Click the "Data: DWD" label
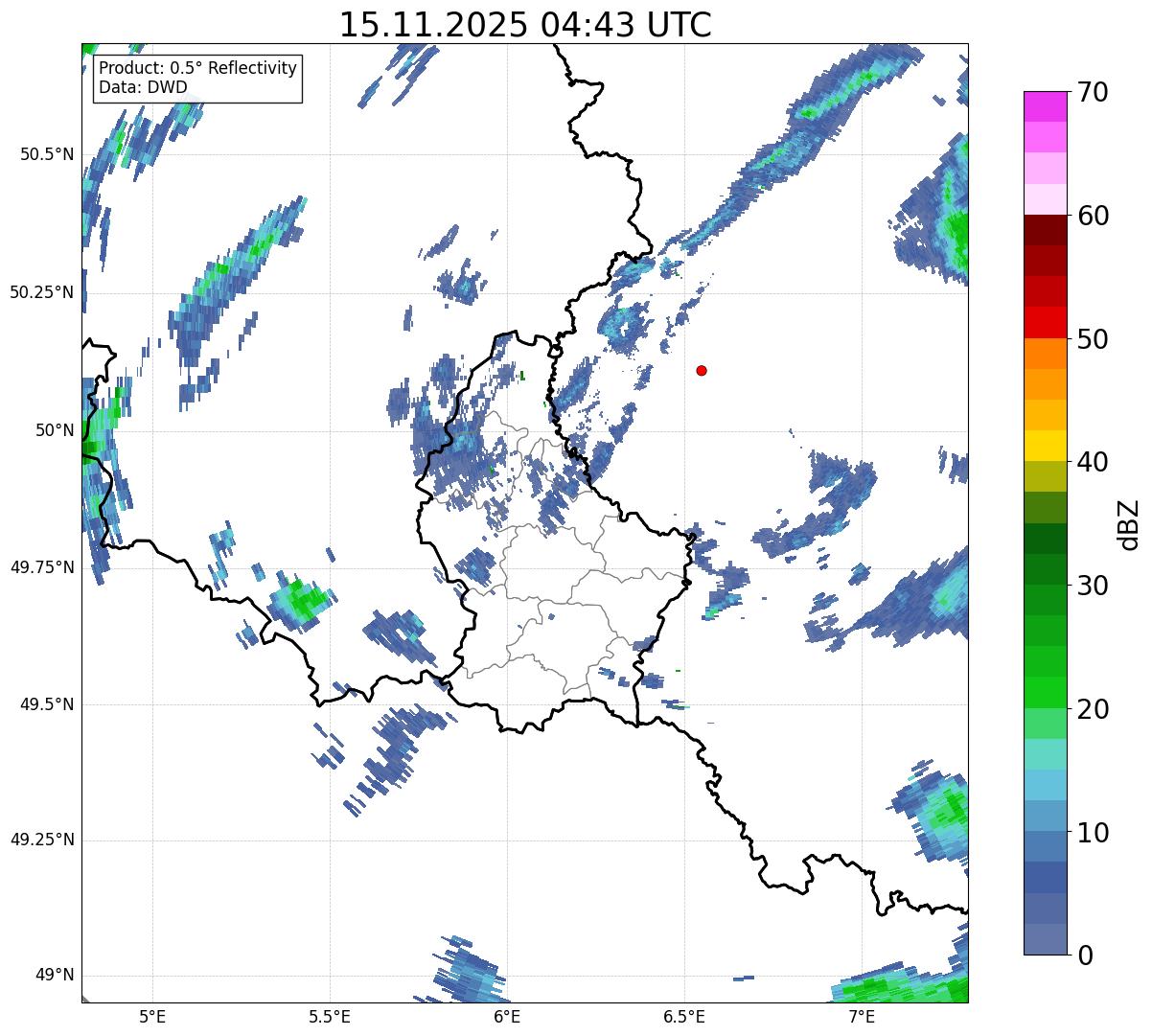The height and width of the screenshot is (1036, 1152). tap(143, 87)
